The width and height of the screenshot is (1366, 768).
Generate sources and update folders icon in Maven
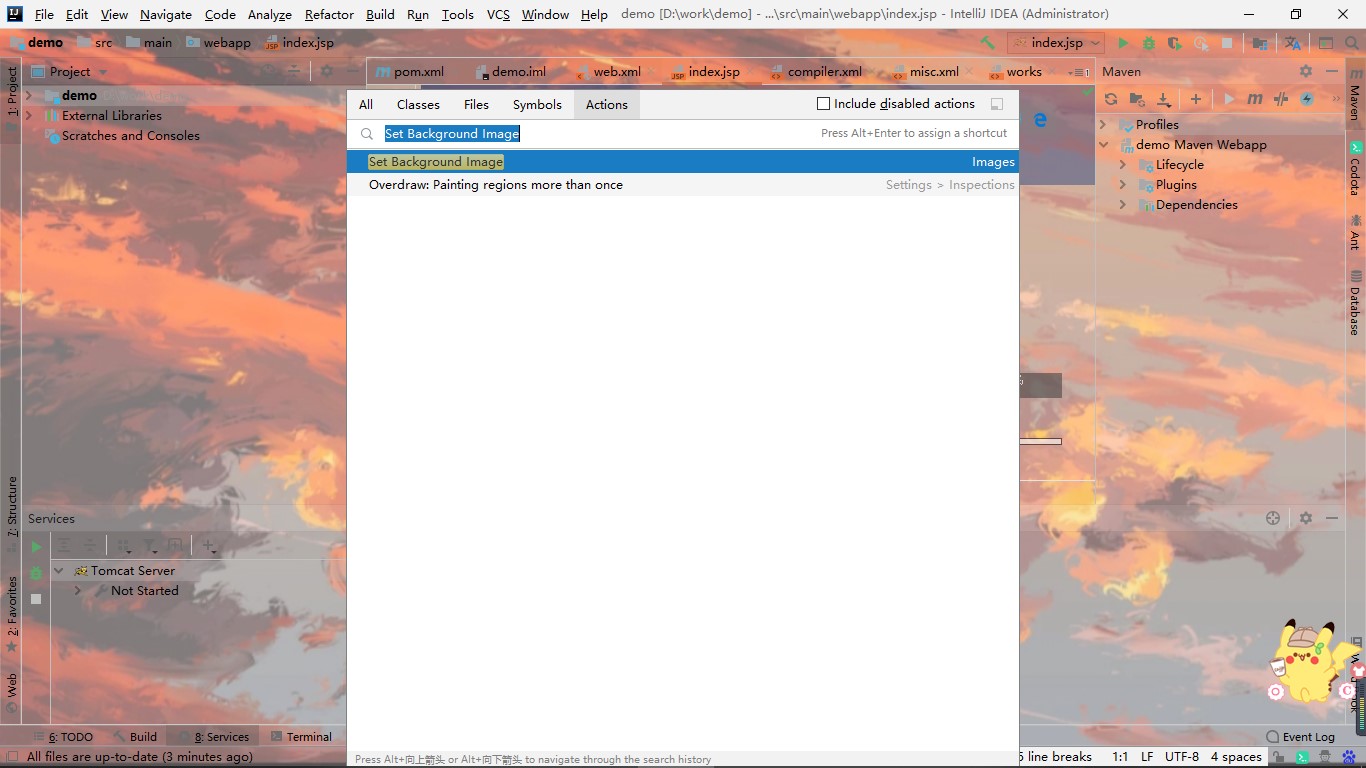pos(1137,99)
